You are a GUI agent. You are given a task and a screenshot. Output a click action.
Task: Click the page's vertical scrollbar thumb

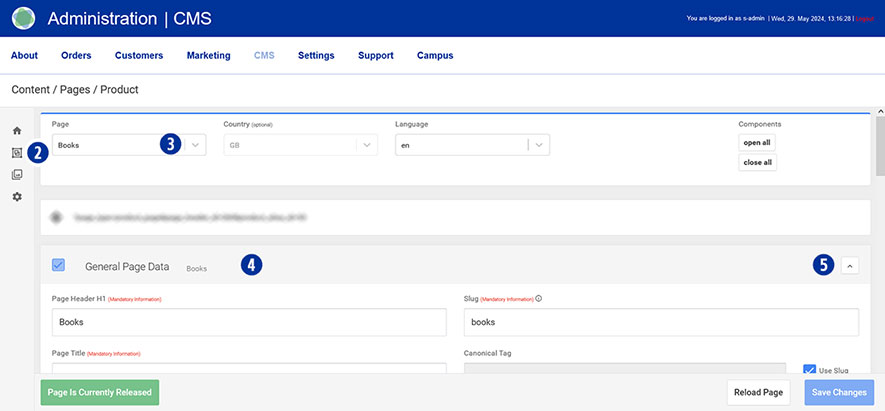point(879,145)
